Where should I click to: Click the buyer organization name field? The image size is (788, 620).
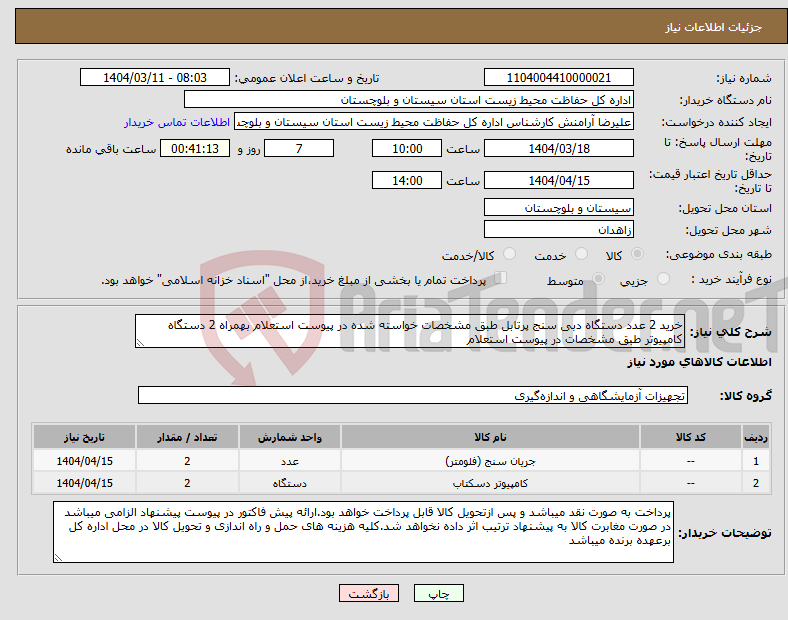click(x=409, y=99)
